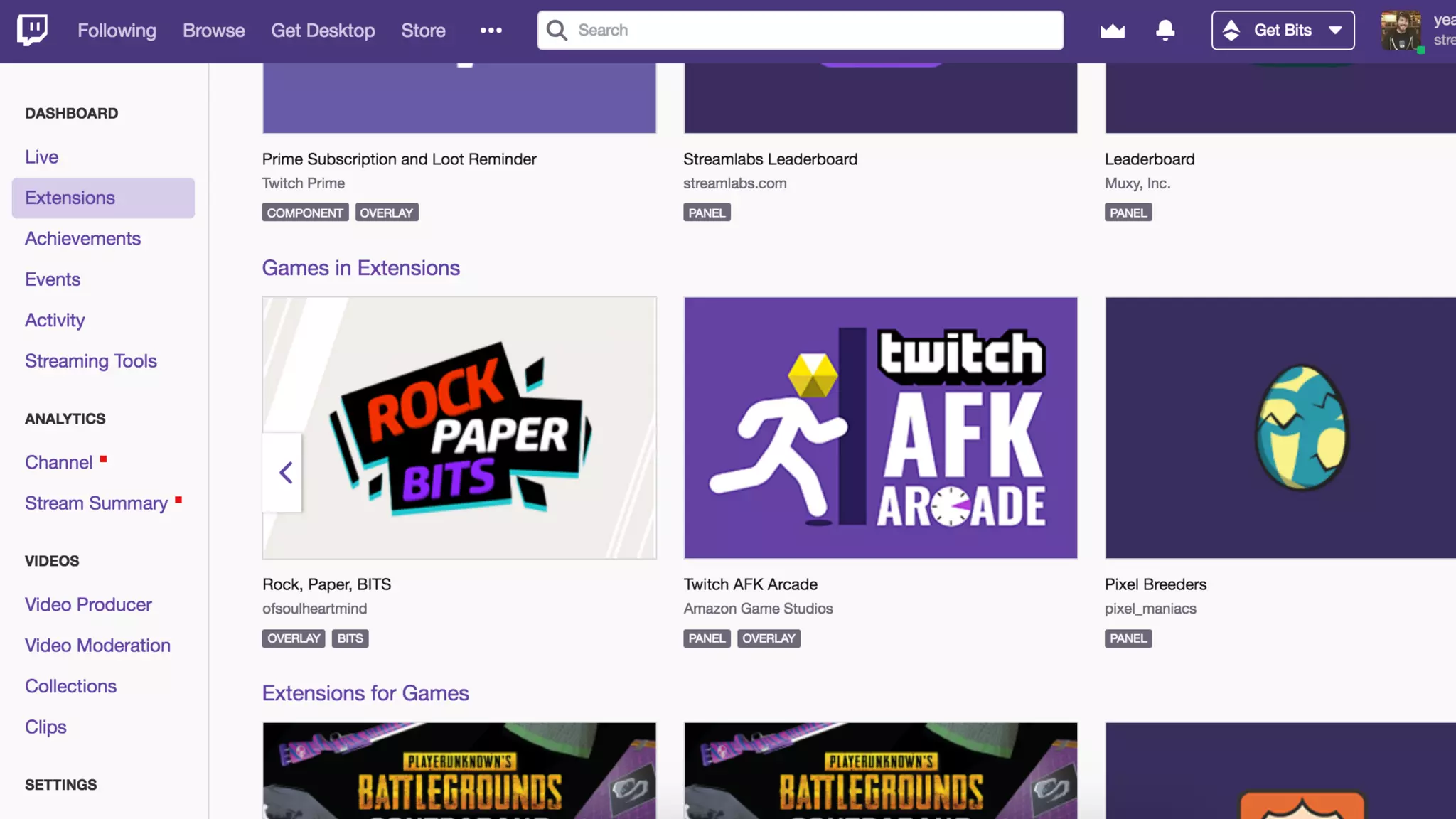
Task: Select Extensions in dashboard sidebar
Action: (x=70, y=198)
